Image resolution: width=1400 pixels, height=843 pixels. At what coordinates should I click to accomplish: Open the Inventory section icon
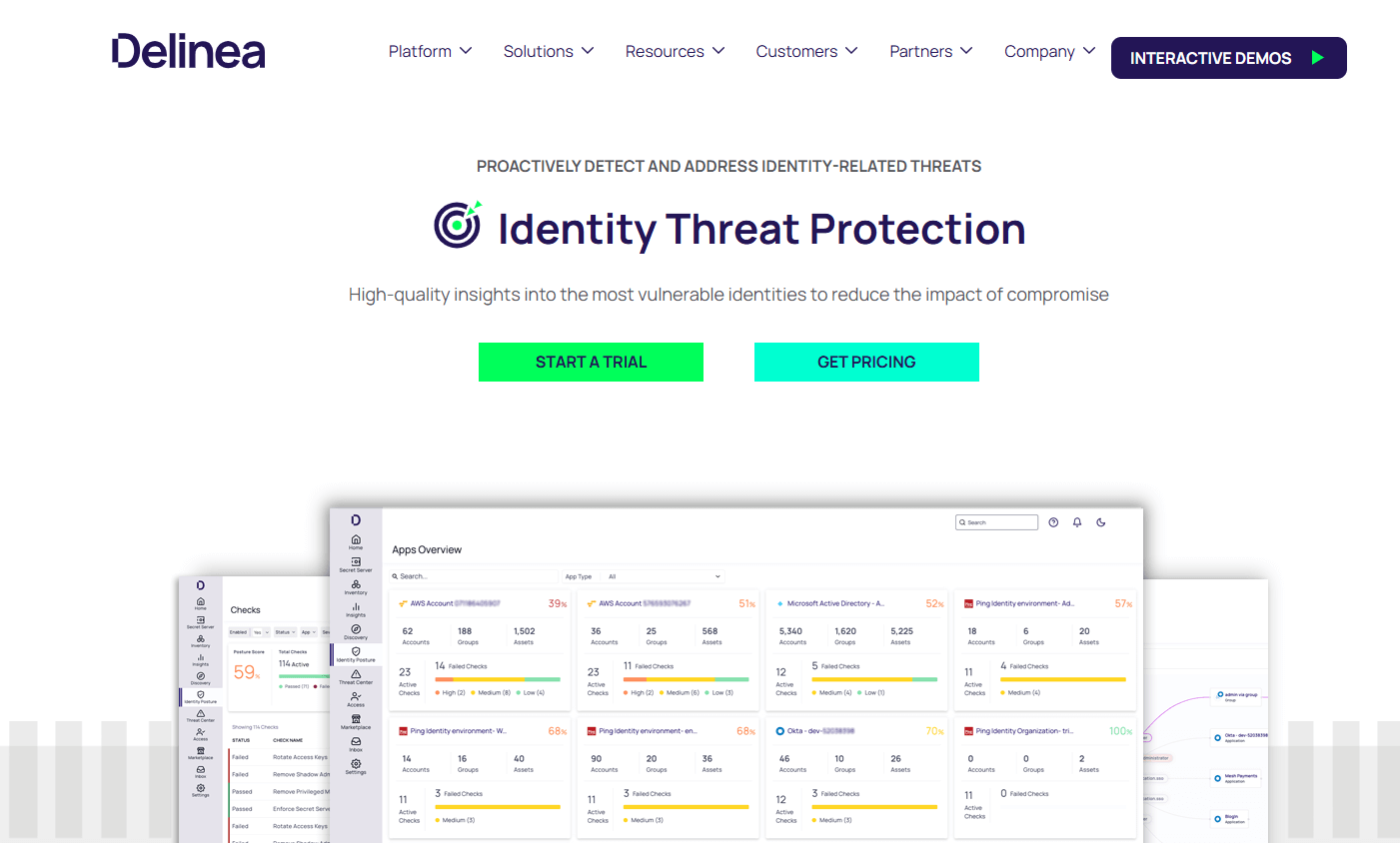click(356, 584)
